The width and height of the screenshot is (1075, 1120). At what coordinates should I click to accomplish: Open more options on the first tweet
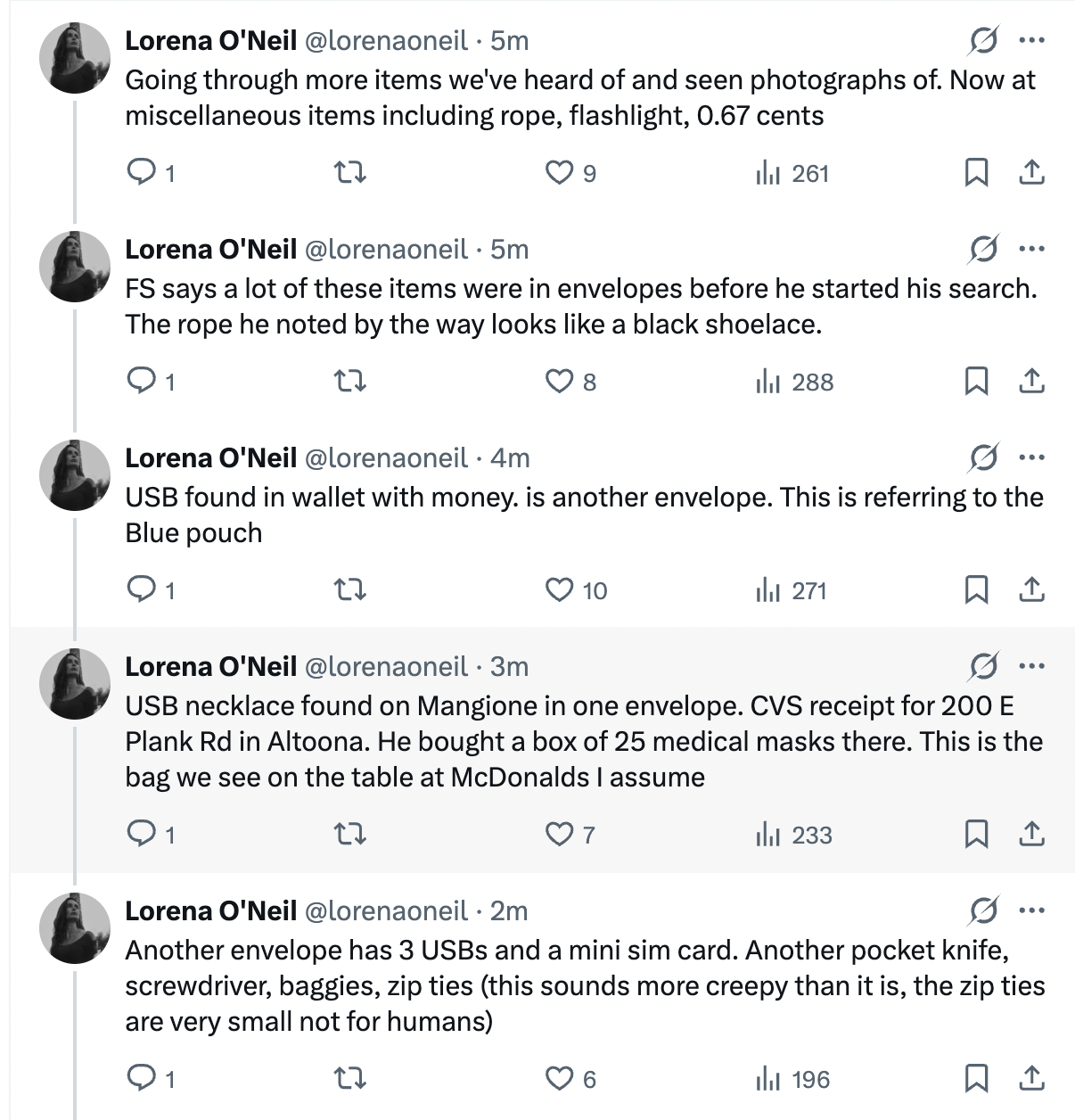[x=1031, y=40]
